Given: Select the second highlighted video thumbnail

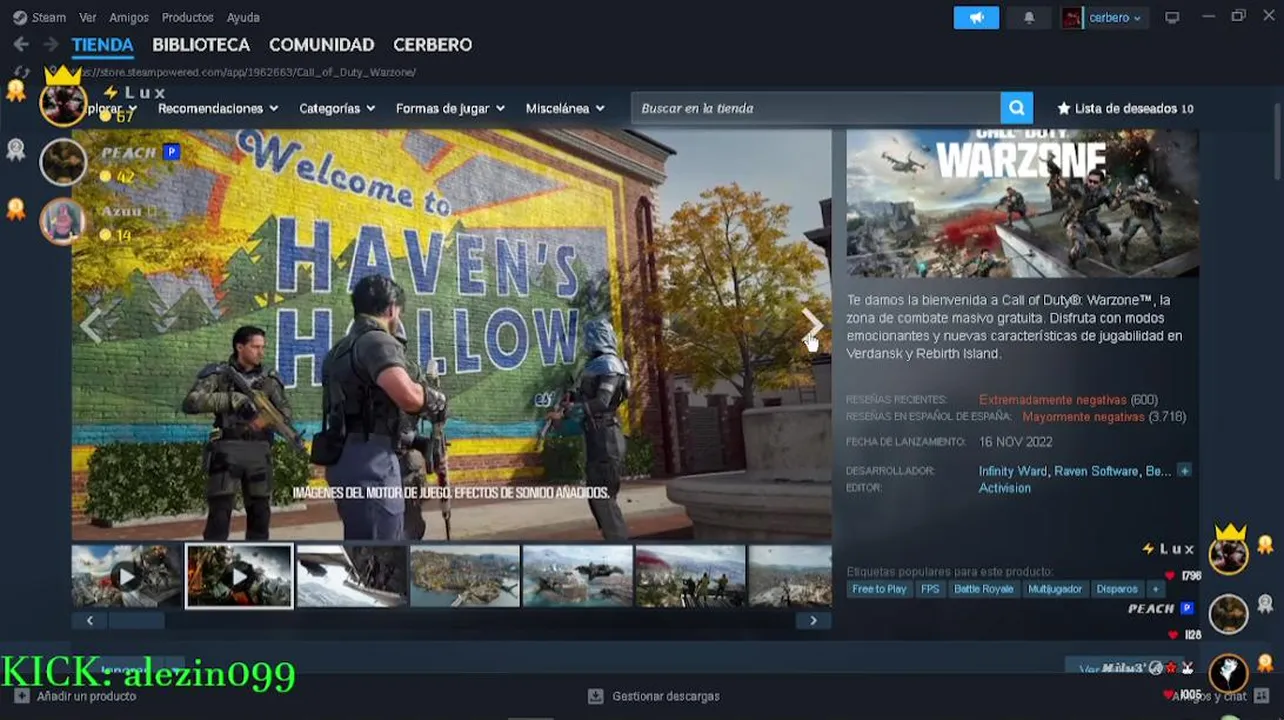Looking at the screenshot, I should pos(239,576).
